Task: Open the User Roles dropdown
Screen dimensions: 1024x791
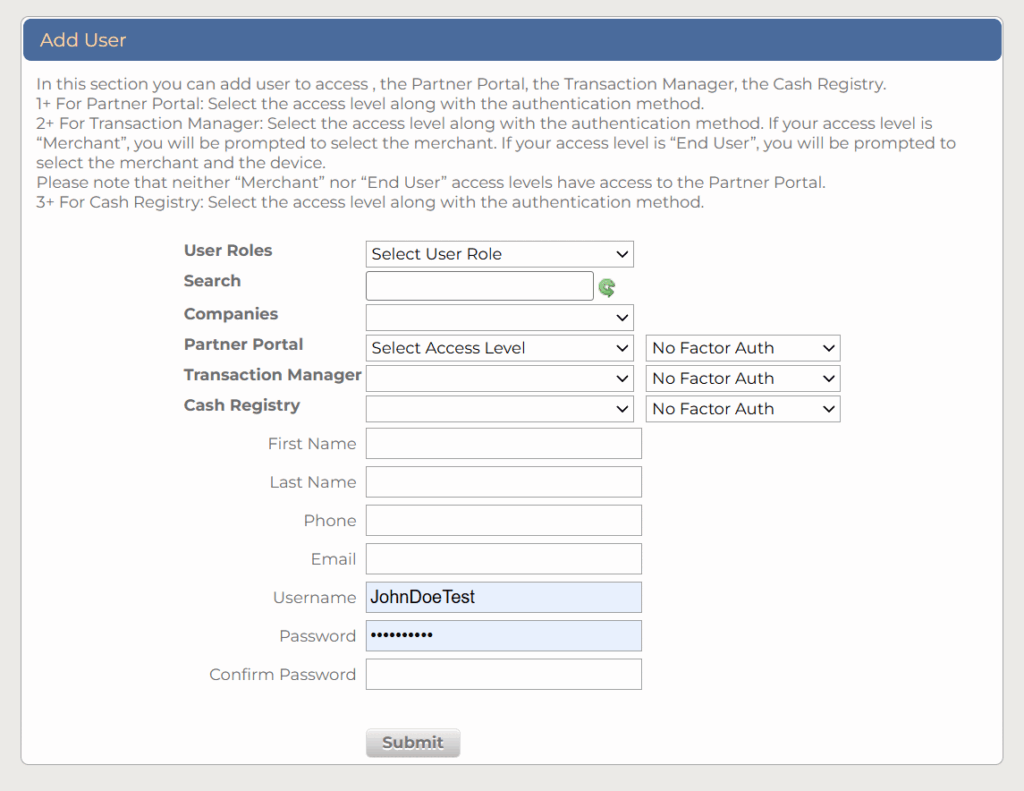Action: click(x=499, y=254)
